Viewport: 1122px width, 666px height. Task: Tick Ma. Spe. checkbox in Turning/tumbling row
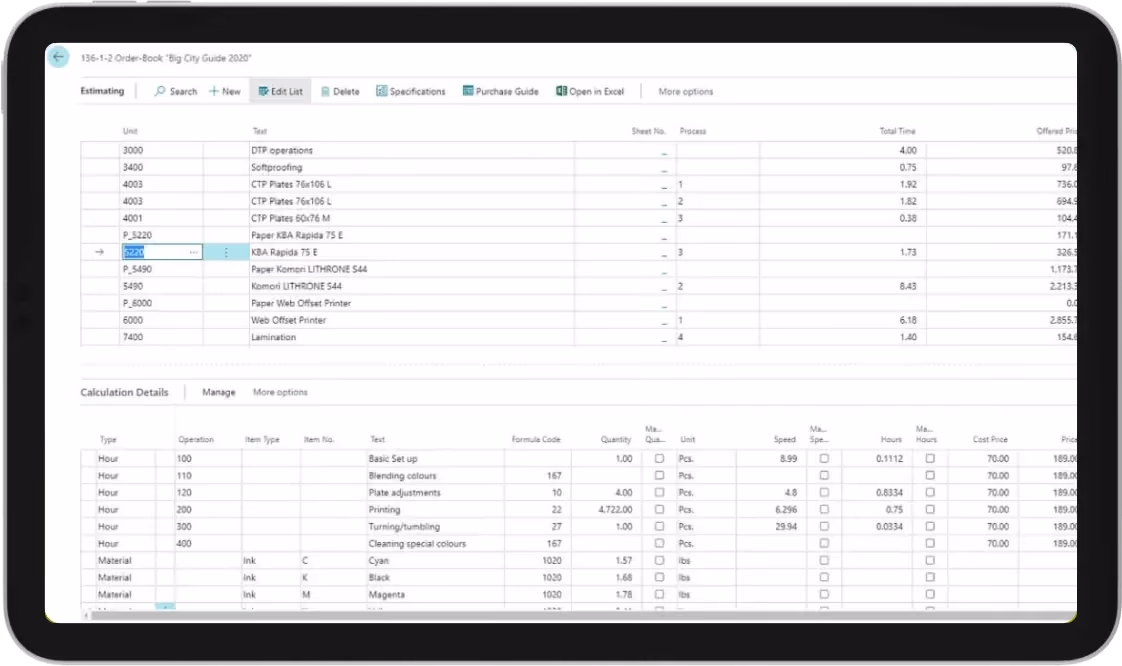pos(824,527)
